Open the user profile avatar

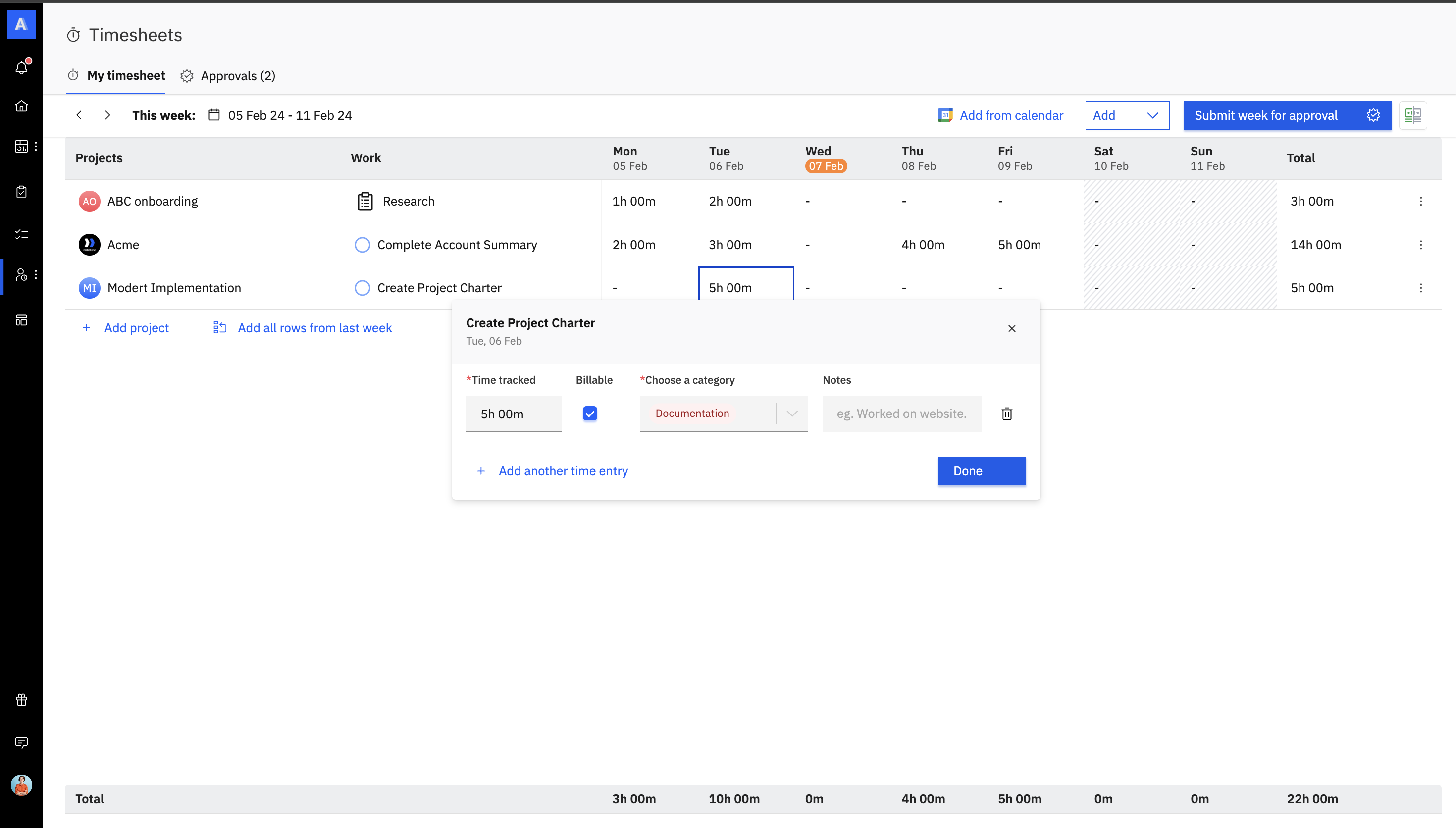point(22,785)
